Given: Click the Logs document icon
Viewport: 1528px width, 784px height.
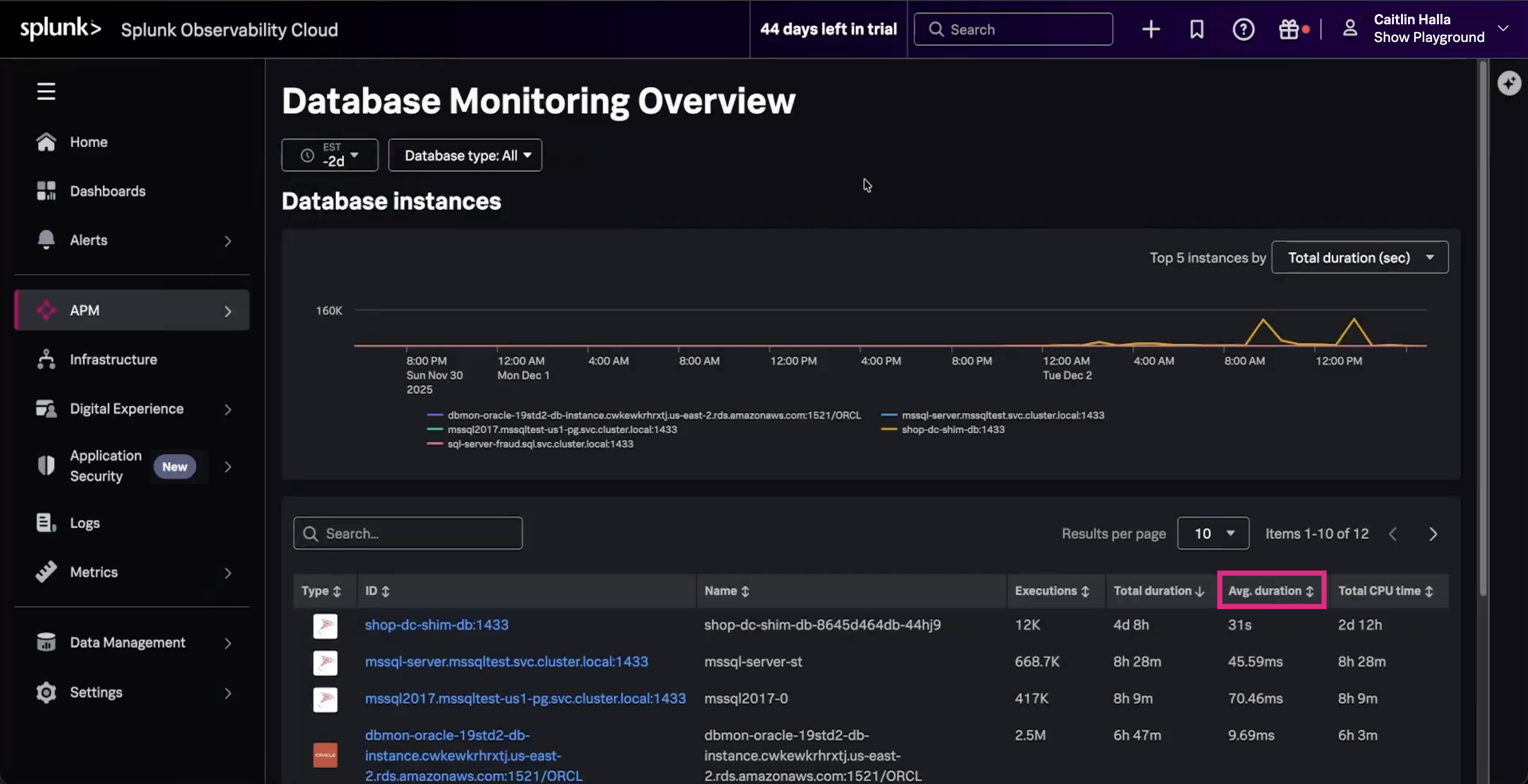Looking at the screenshot, I should click(46, 522).
